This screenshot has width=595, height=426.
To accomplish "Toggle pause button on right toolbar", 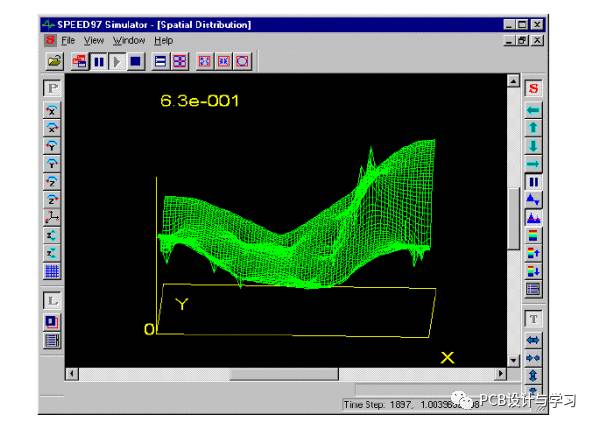I will click(x=534, y=182).
